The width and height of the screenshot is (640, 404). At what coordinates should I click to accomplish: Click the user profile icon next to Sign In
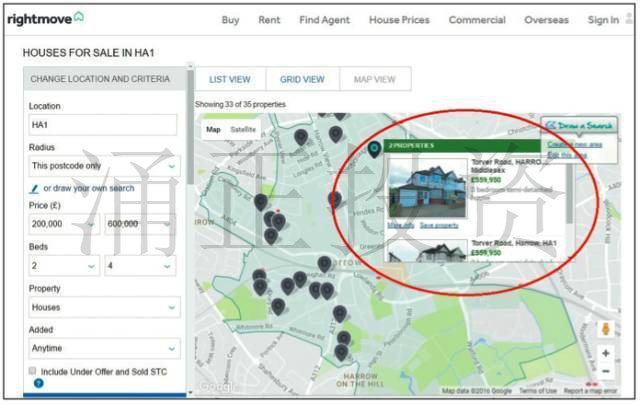(x=629, y=18)
